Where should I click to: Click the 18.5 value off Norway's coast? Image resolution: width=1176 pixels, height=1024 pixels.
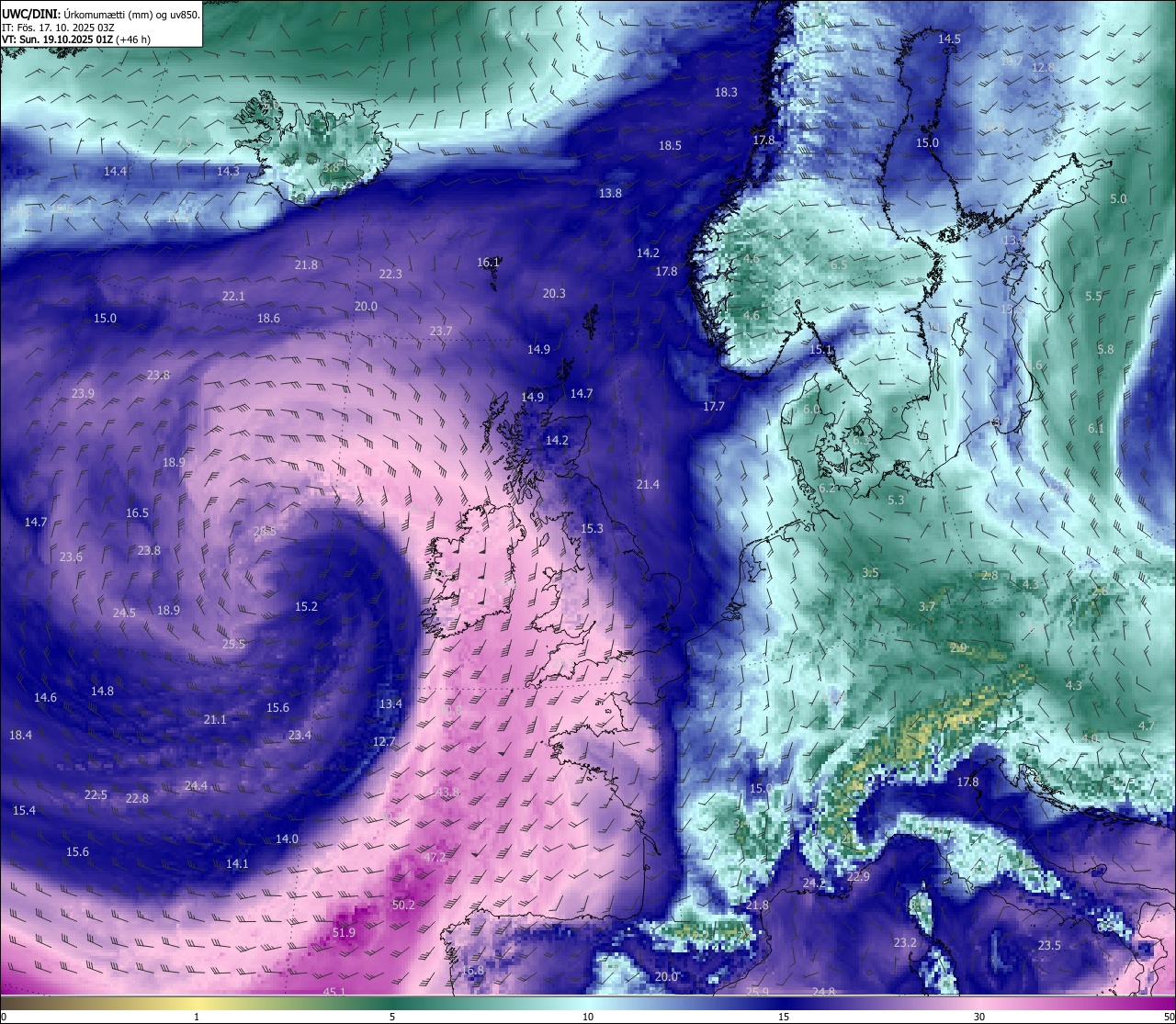pos(670,145)
